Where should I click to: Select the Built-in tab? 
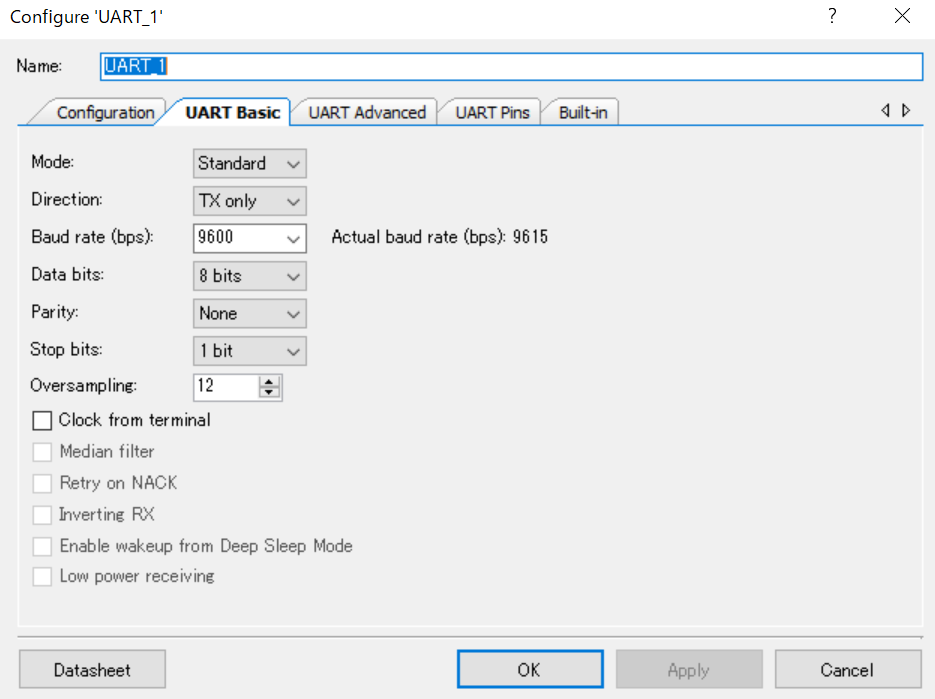[x=582, y=112]
